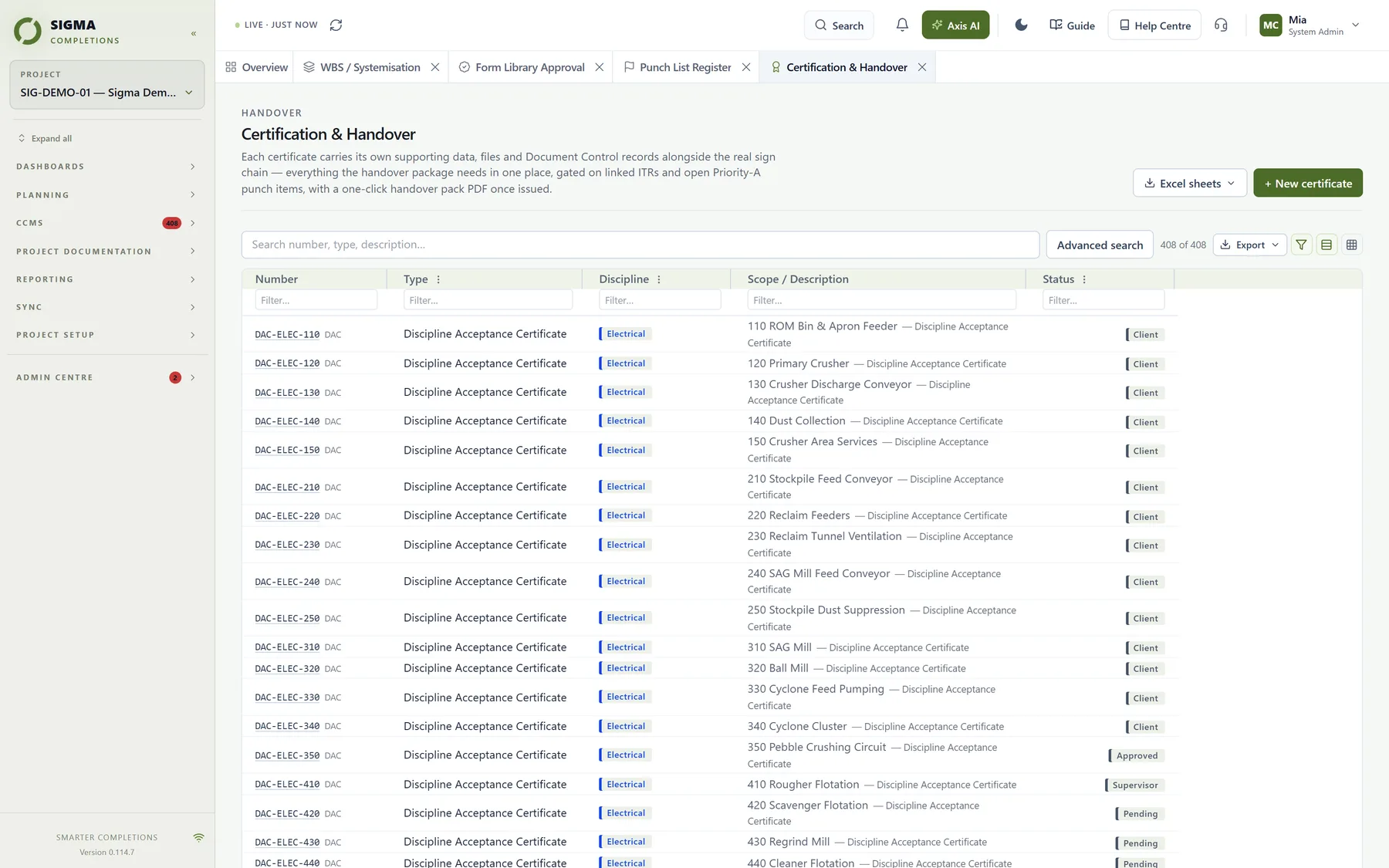Toggle dark mode moon icon

point(1021,25)
